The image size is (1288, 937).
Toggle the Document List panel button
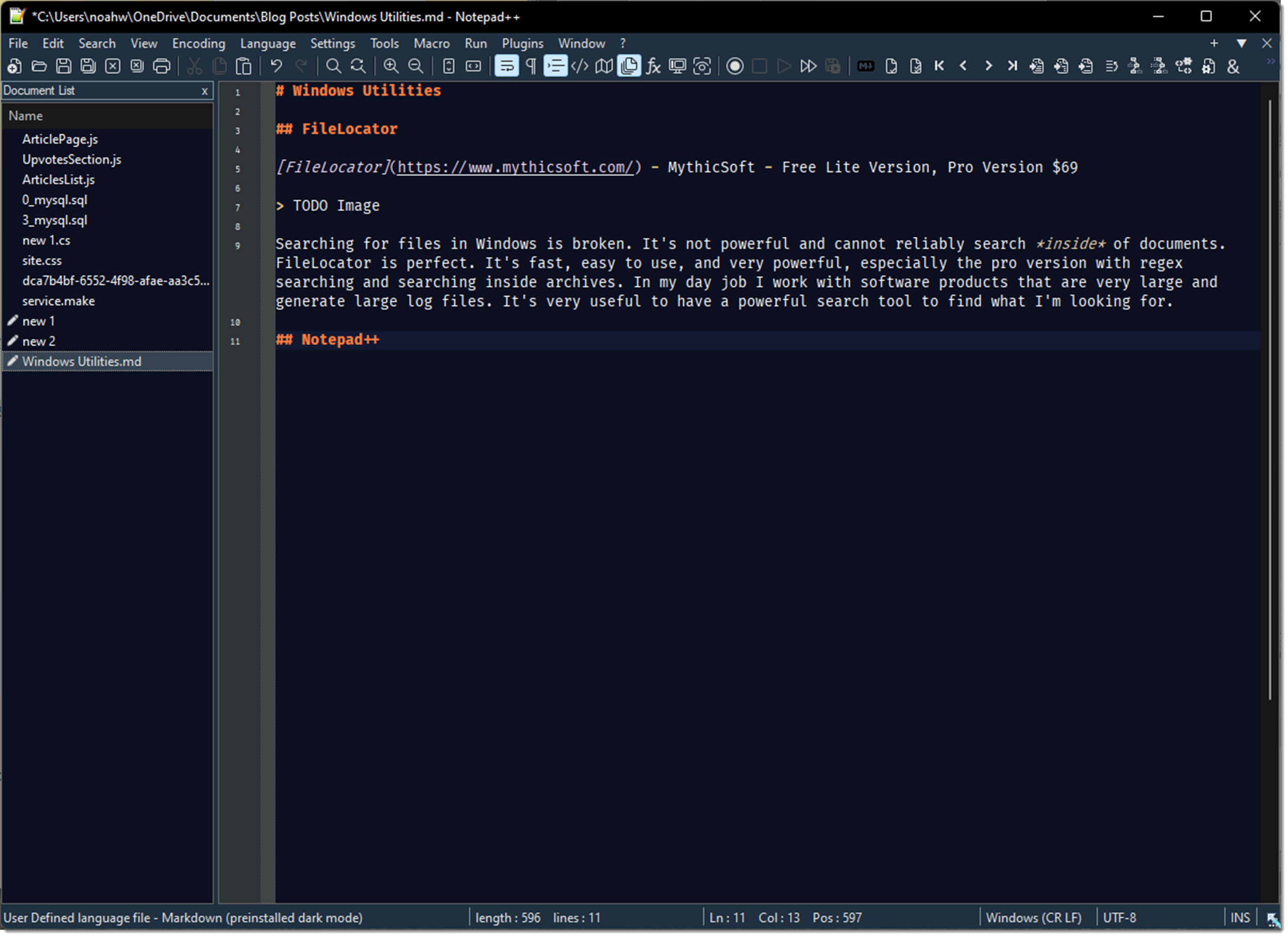[630, 66]
